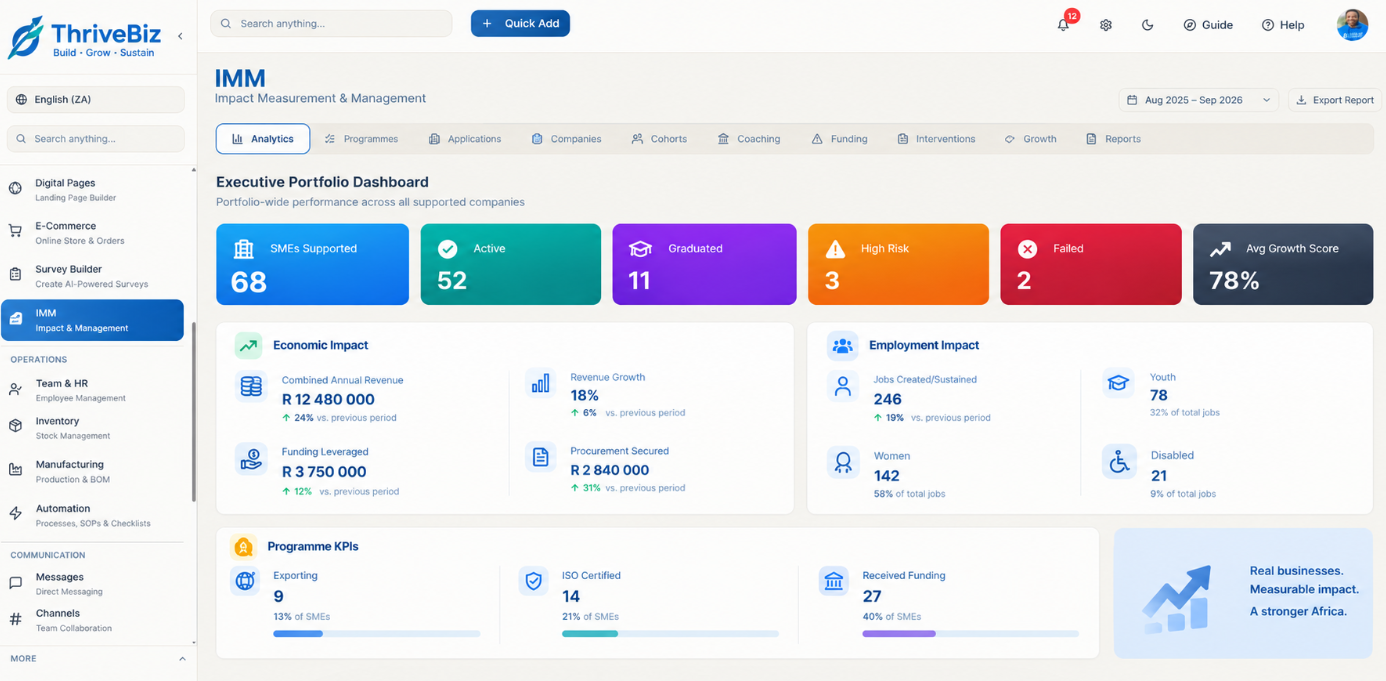Screen dimensions: 1386x681
Task: Click the Jobs Created/Sustained person icon
Action: (x=843, y=386)
